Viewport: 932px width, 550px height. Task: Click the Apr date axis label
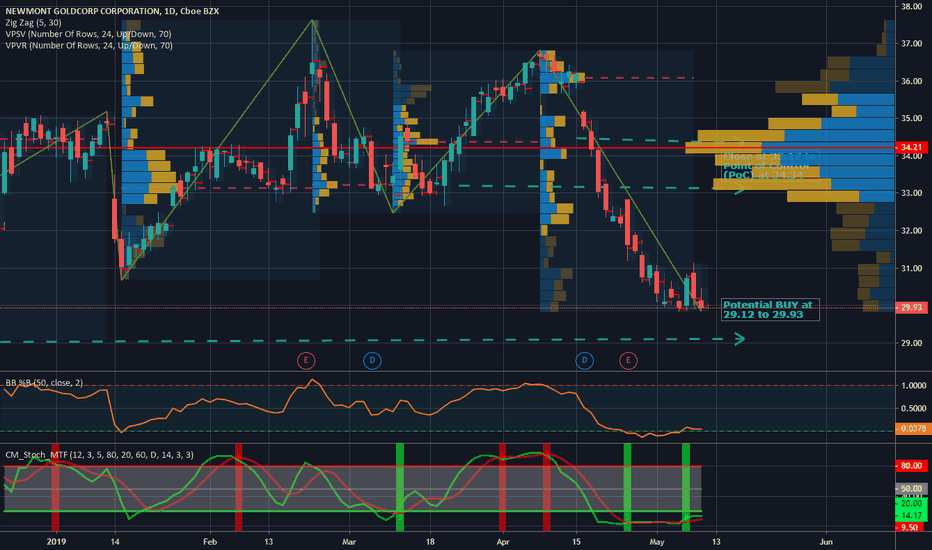tap(503, 542)
